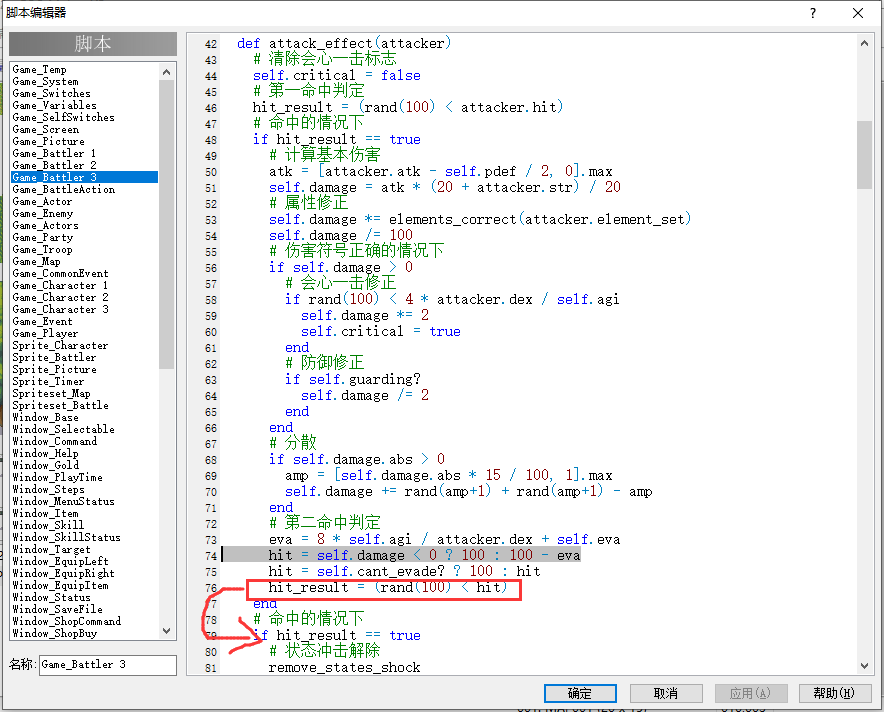The width and height of the screenshot is (884, 712).
Task: Click the code editor vertical scrollbar thumb
Action: (x=864, y=154)
